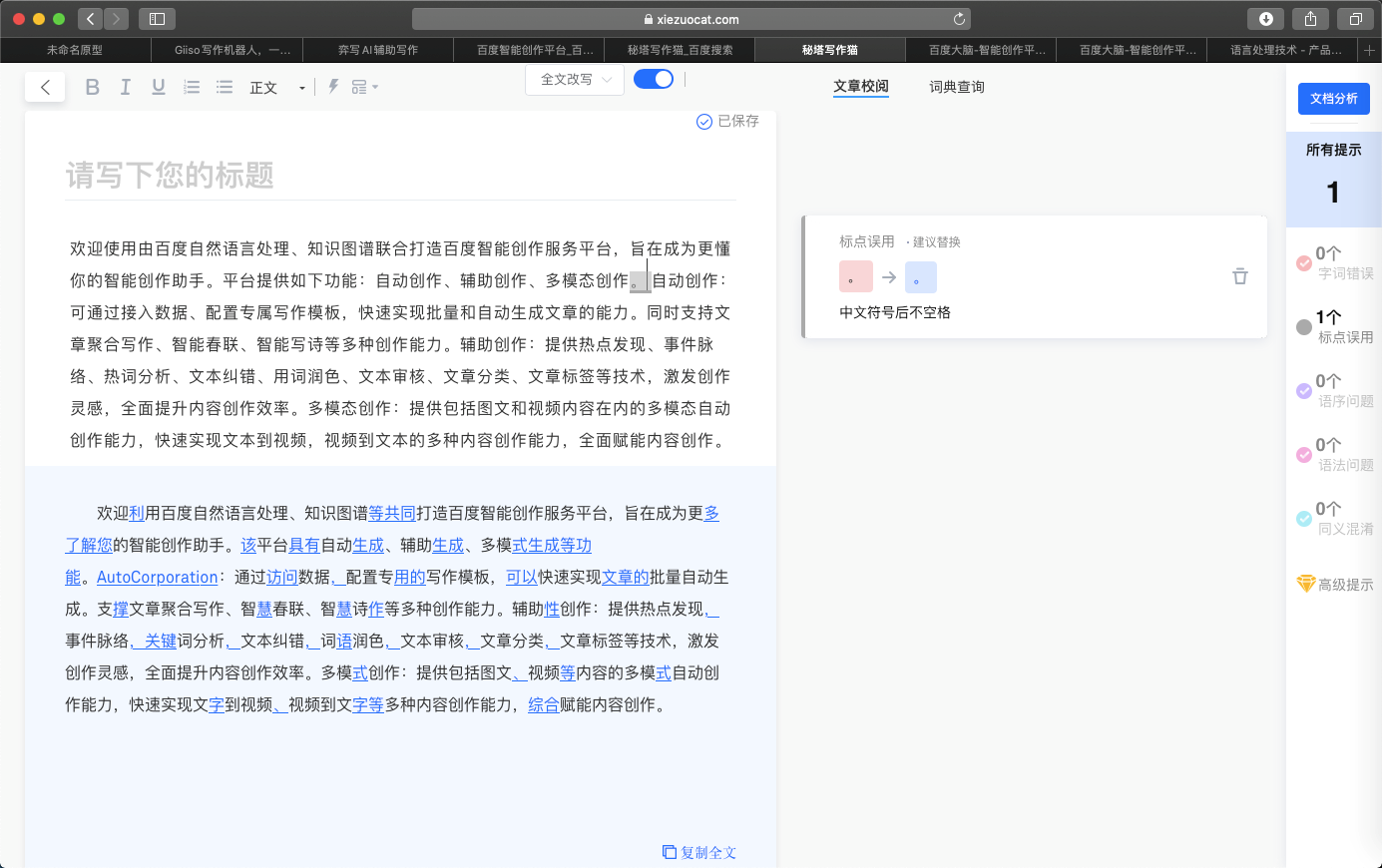Apply italic formatting icon

pyautogui.click(x=126, y=87)
